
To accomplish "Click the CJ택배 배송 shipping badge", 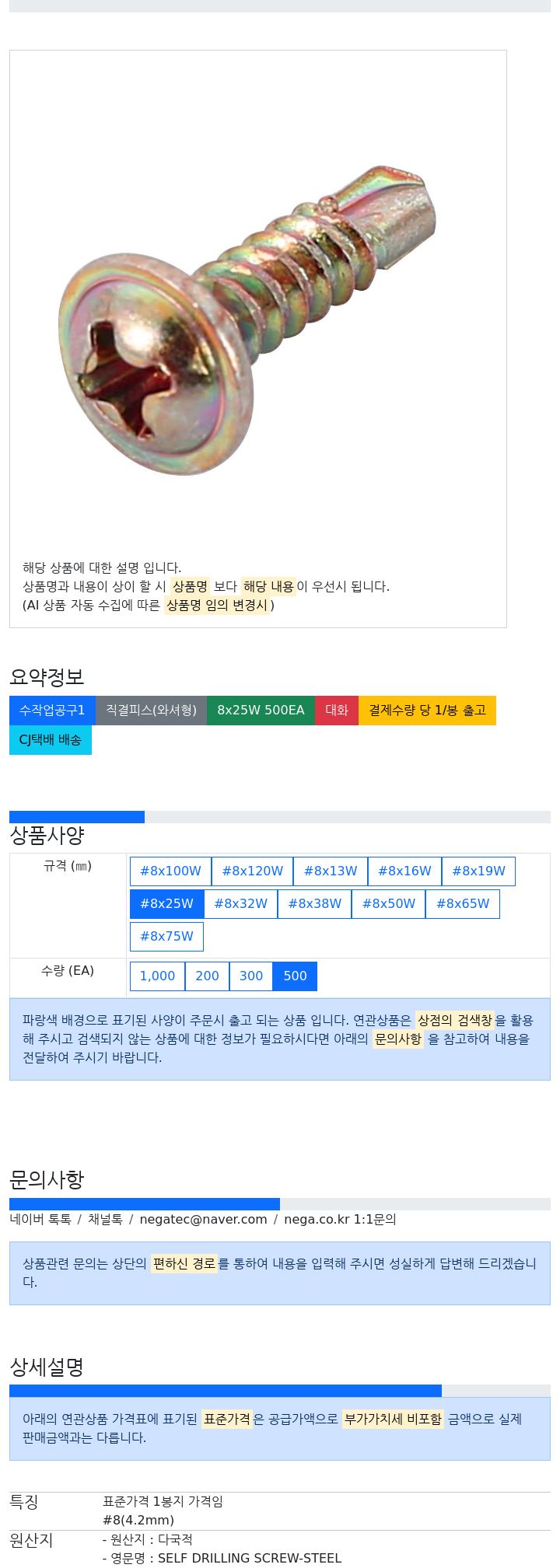I will 51,740.
